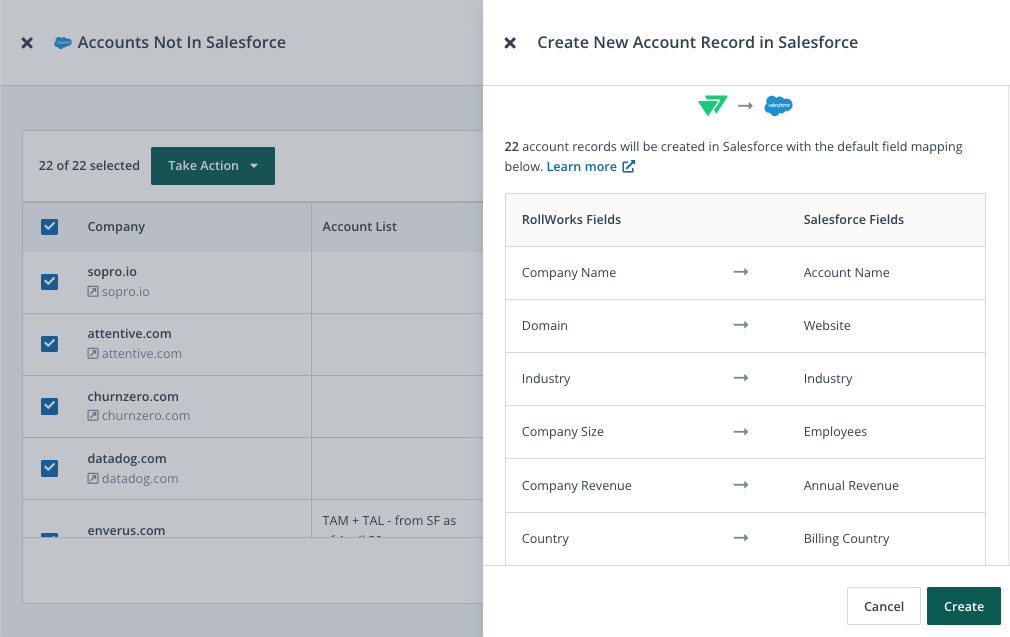The height and width of the screenshot is (637, 1010).
Task: Uncheck the sopro.io row checkbox
Action: pos(50,282)
